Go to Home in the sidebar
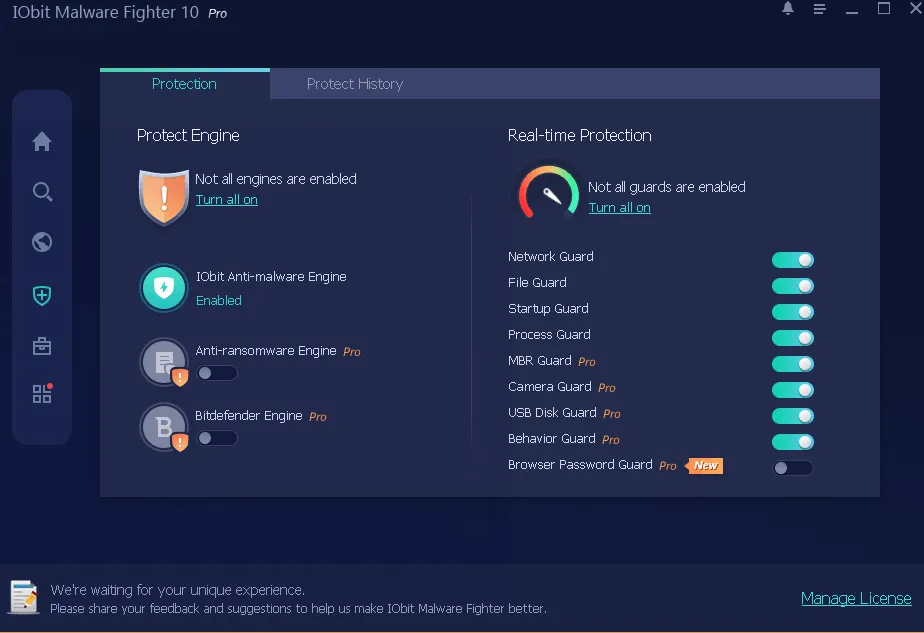The height and width of the screenshot is (633, 924). click(x=42, y=142)
